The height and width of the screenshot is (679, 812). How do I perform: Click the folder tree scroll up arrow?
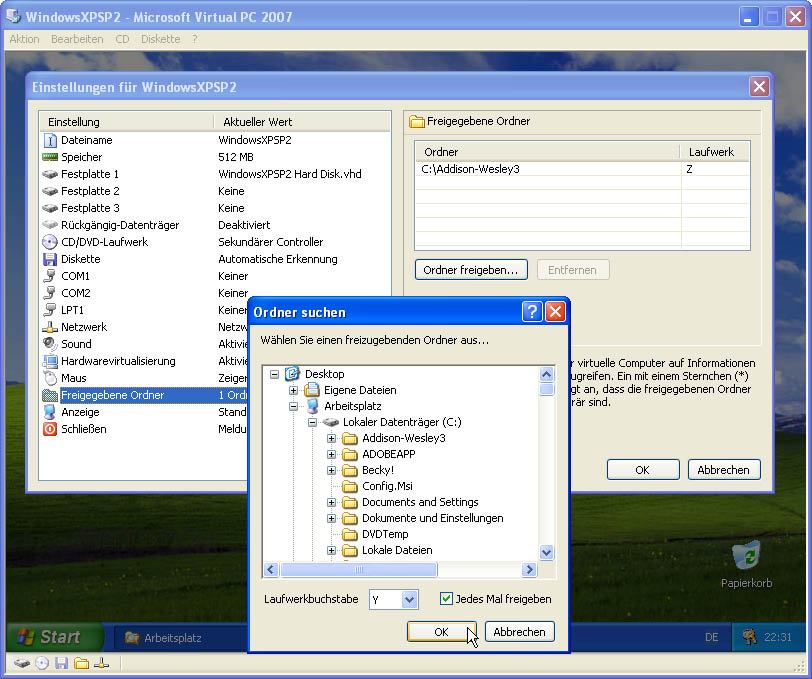click(546, 374)
